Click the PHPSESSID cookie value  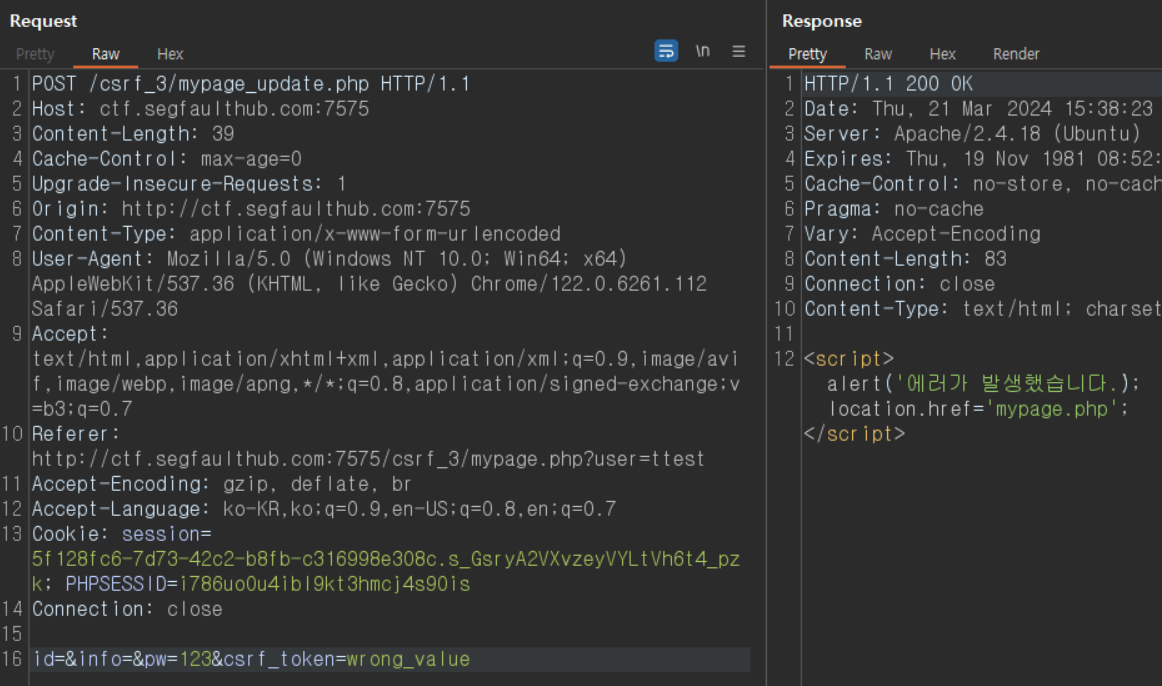tap(325, 585)
